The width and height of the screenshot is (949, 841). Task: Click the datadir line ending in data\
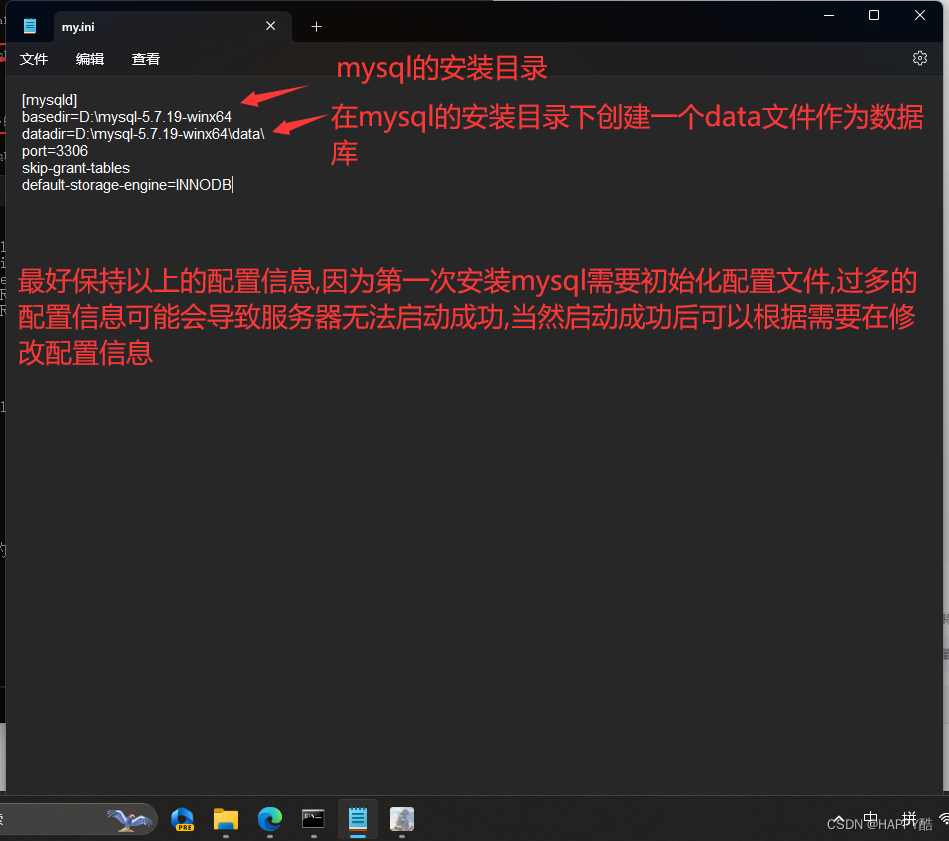pyautogui.click(x=143, y=134)
